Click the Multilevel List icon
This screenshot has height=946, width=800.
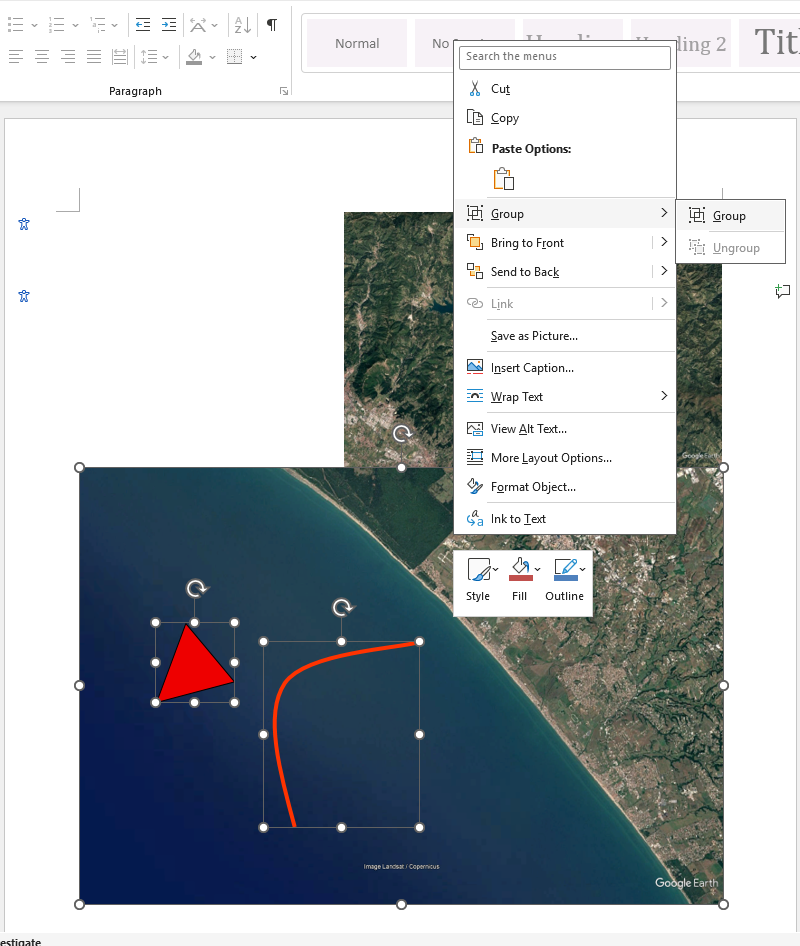coord(97,25)
